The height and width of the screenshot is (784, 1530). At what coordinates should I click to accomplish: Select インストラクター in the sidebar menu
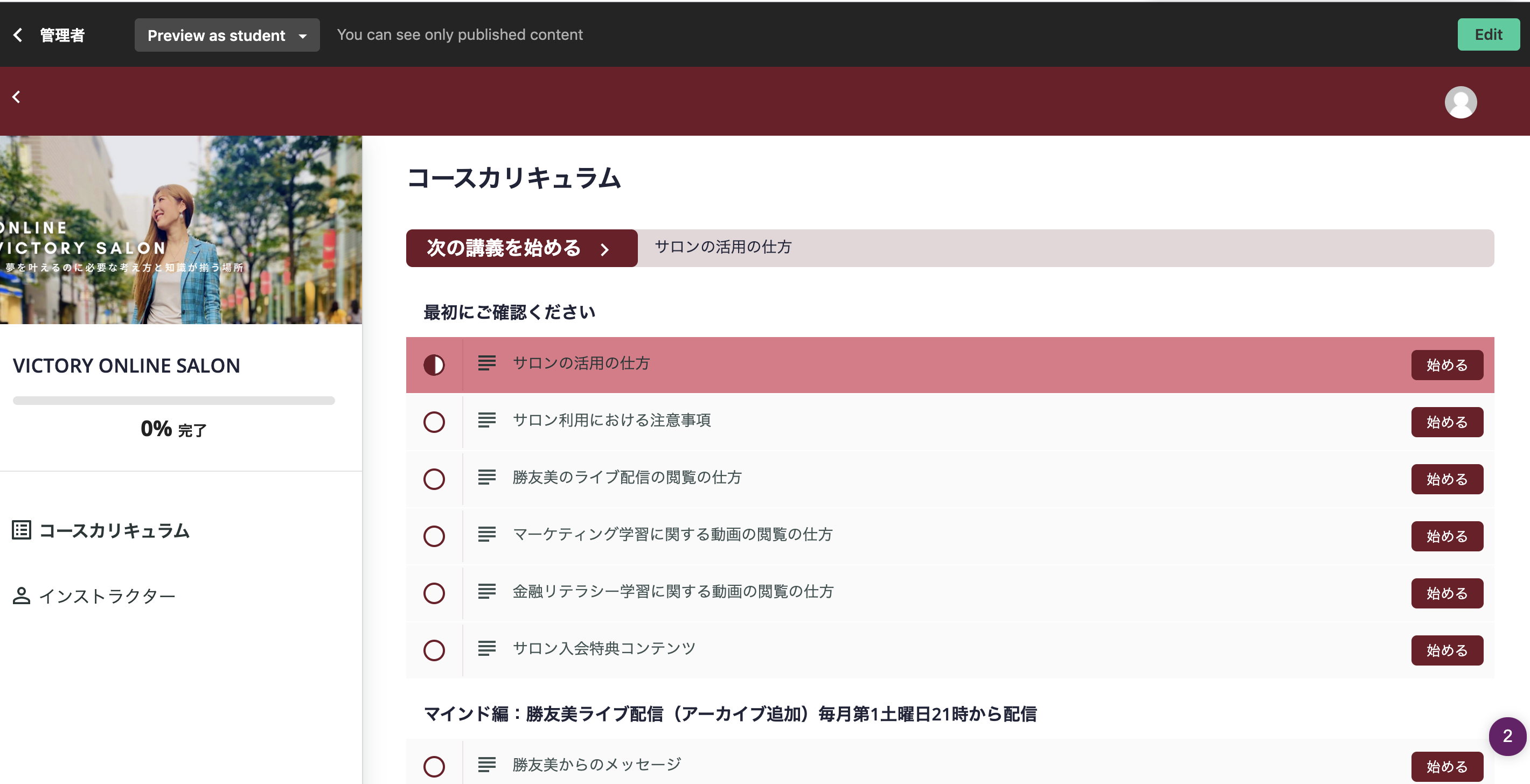click(107, 596)
